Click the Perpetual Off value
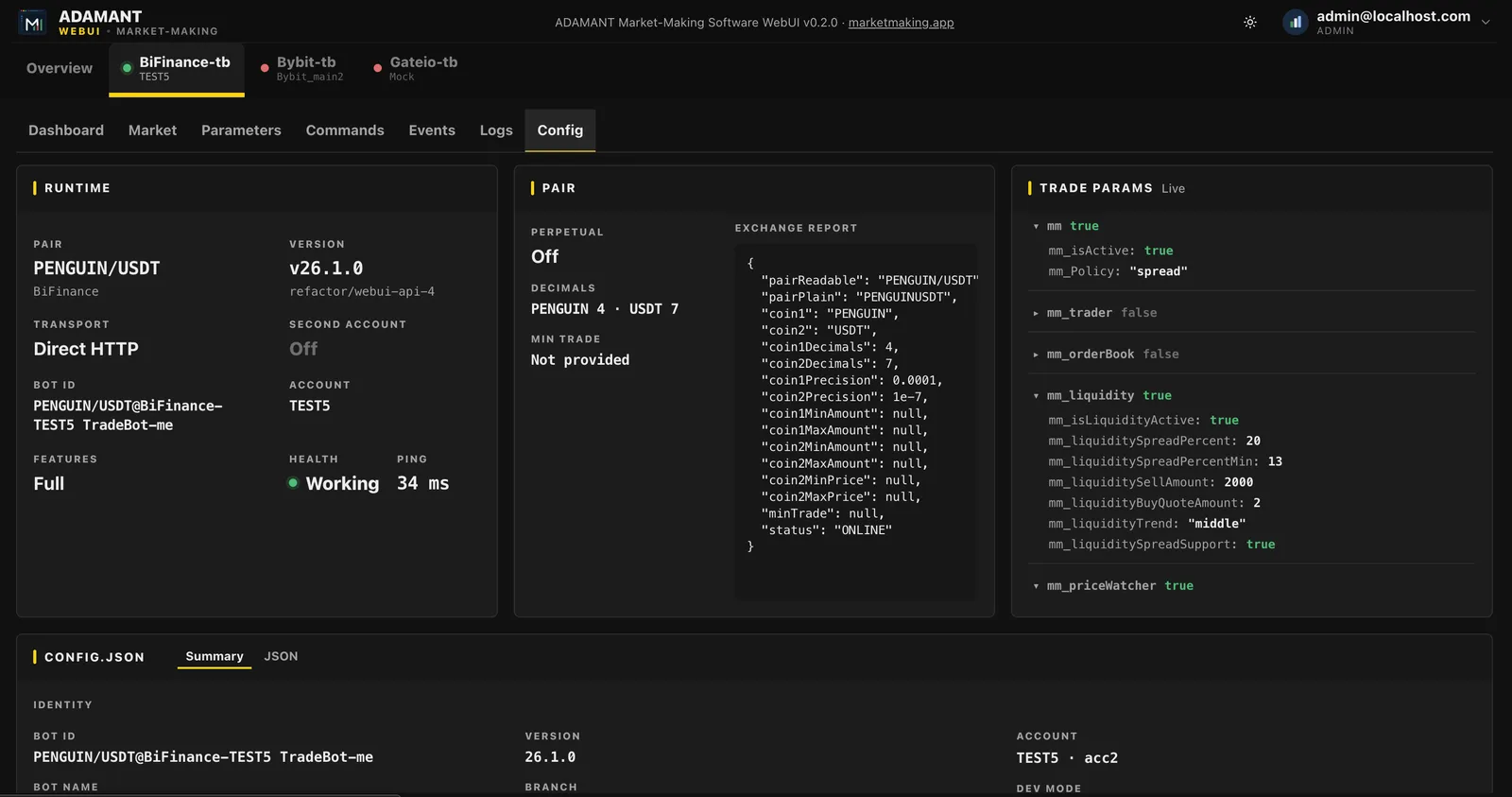 click(544, 256)
